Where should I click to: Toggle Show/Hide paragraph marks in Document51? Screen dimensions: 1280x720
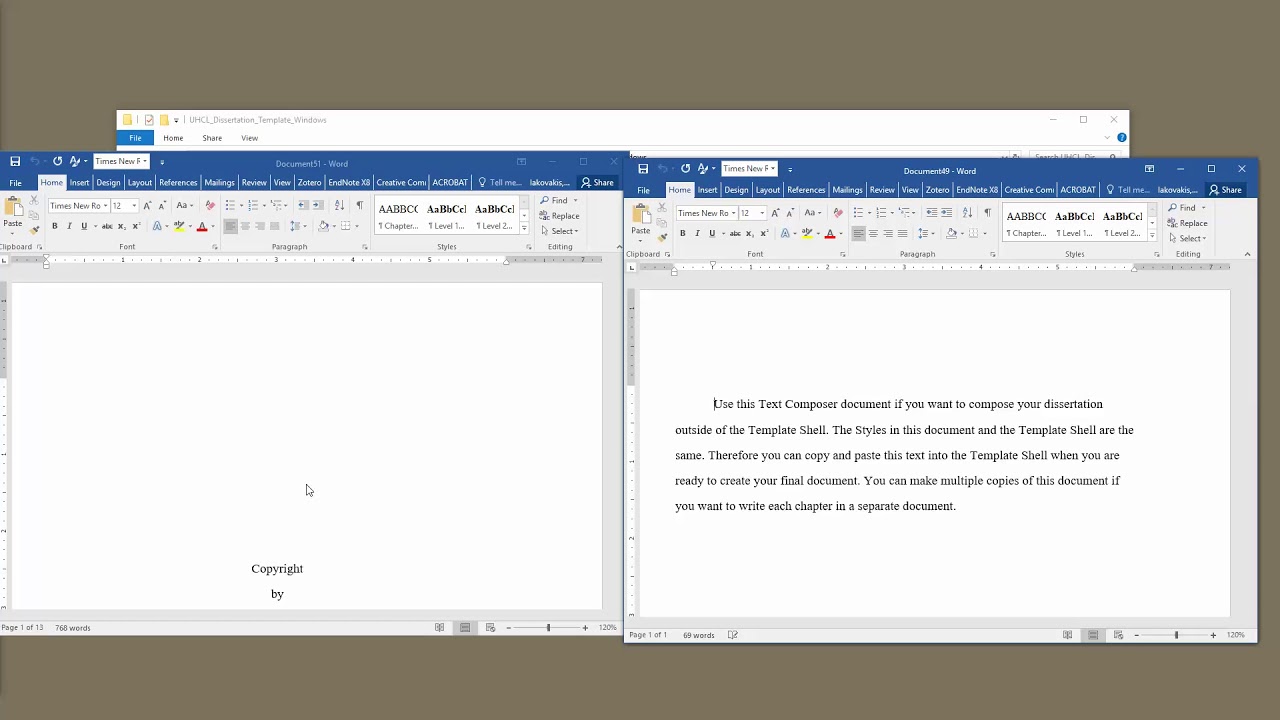(359, 205)
